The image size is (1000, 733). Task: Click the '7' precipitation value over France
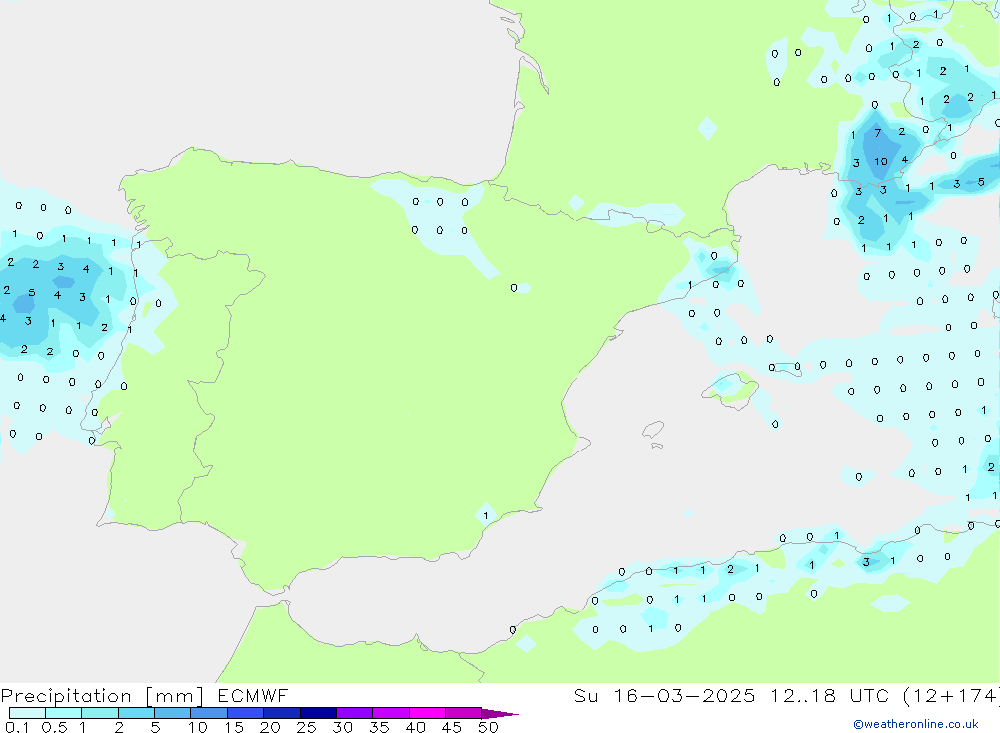coord(877,133)
